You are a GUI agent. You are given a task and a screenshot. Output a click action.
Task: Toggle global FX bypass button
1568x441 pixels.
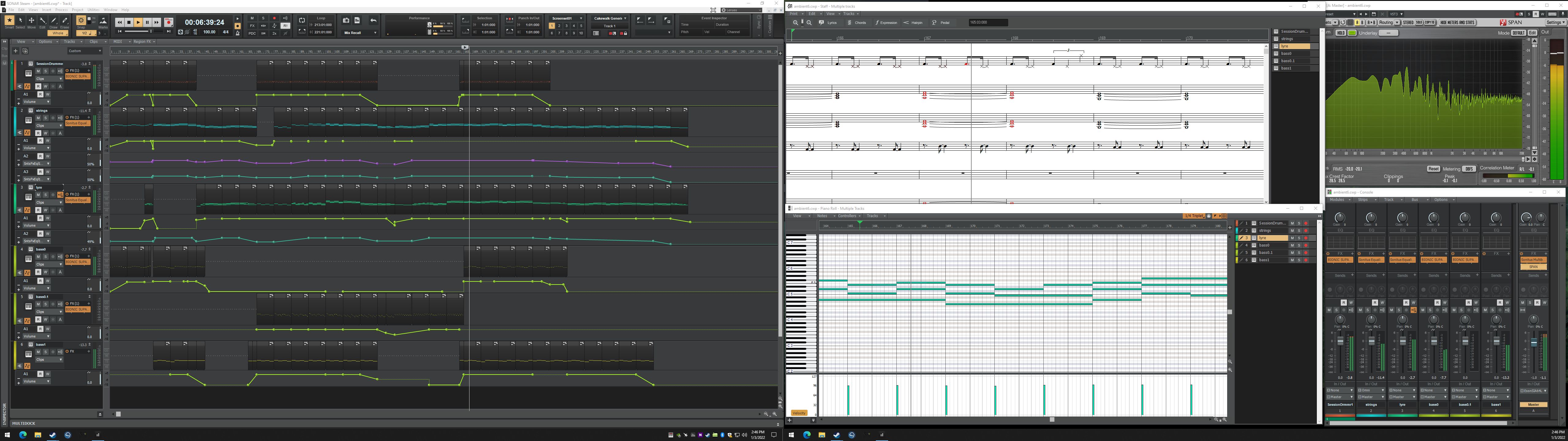click(252, 26)
